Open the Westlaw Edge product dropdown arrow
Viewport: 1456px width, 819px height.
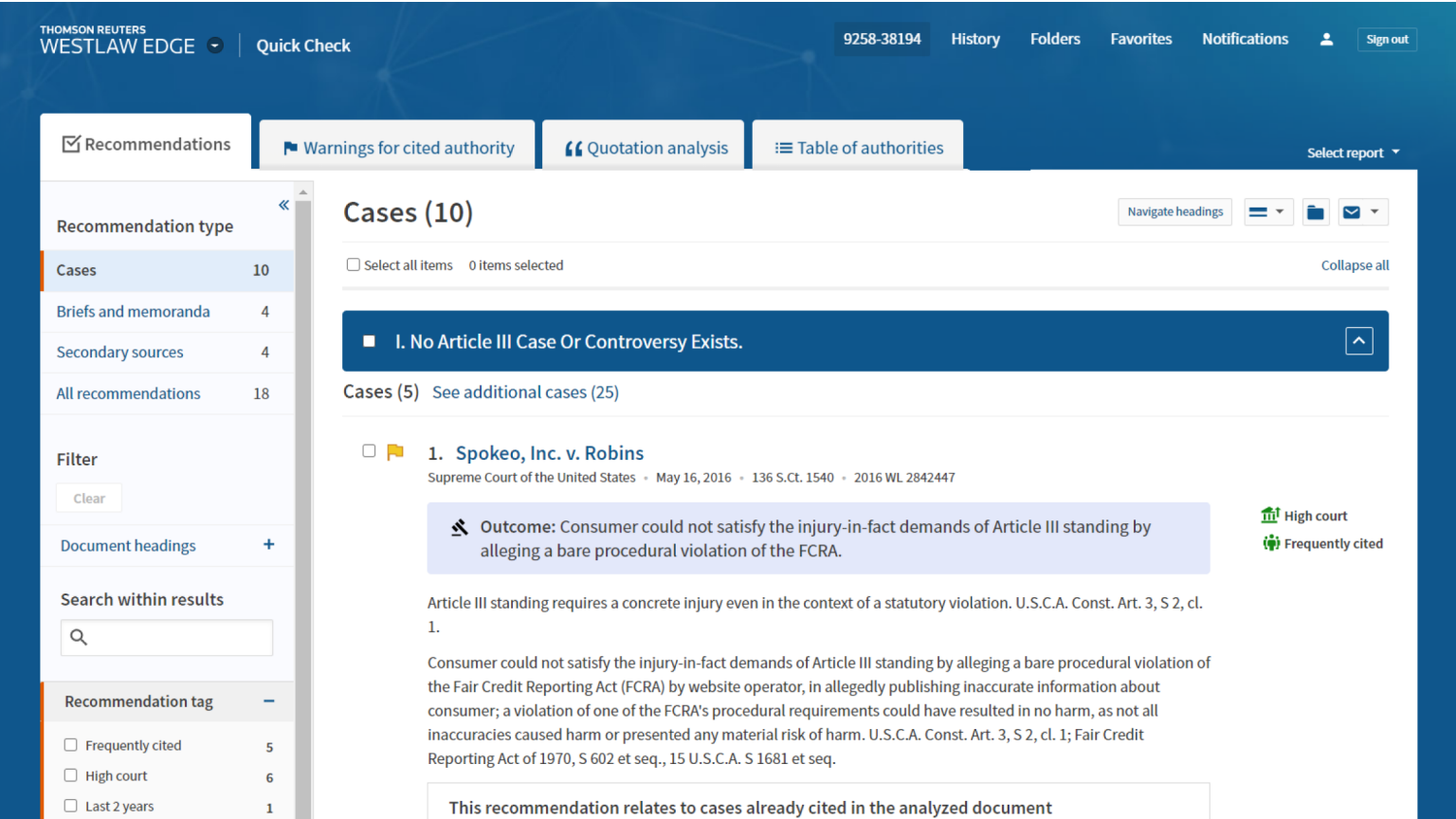(215, 45)
